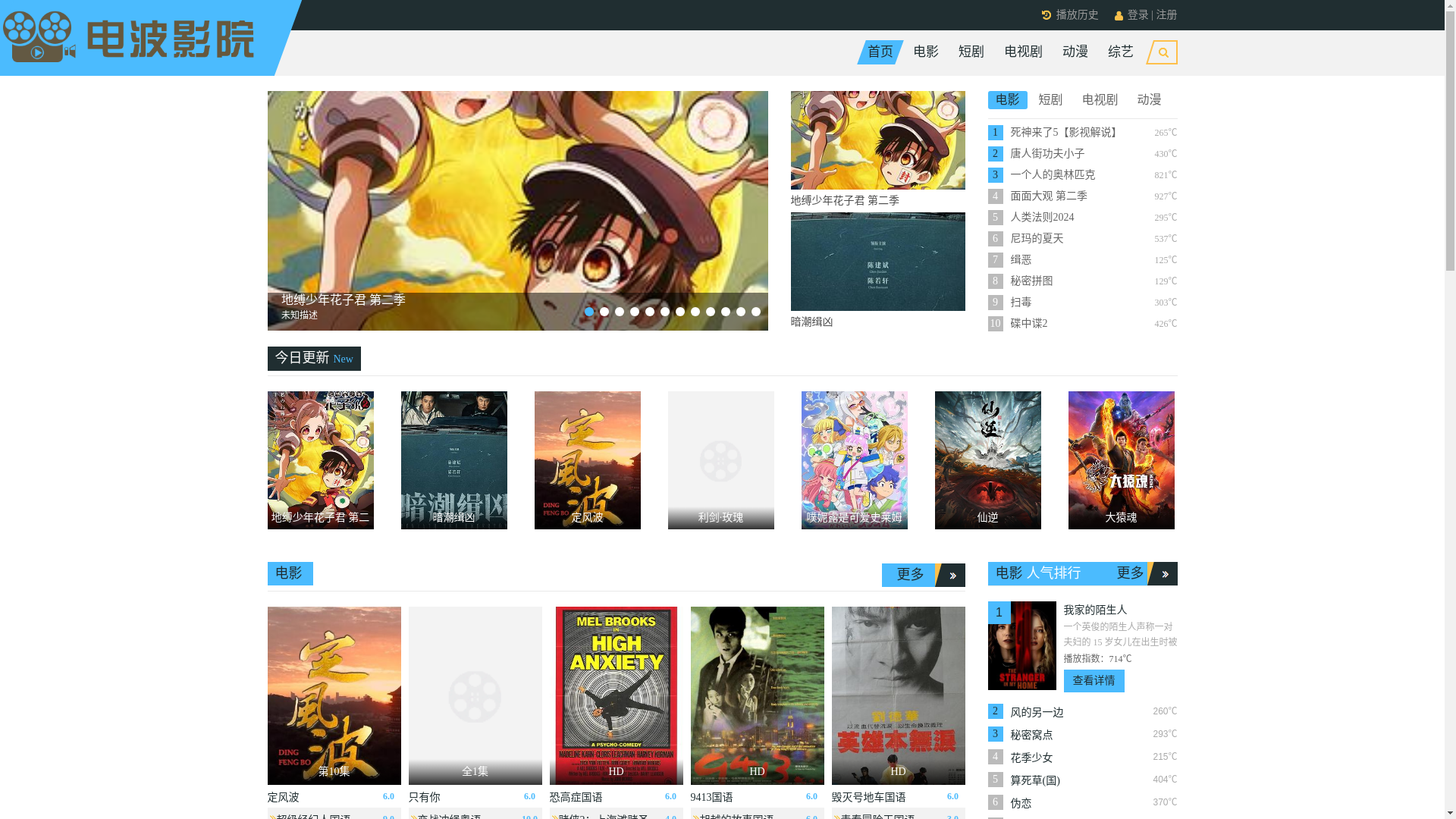1456x819 pixels.
Task: Select first carousel slide dot
Action: click(x=589, y=312)
